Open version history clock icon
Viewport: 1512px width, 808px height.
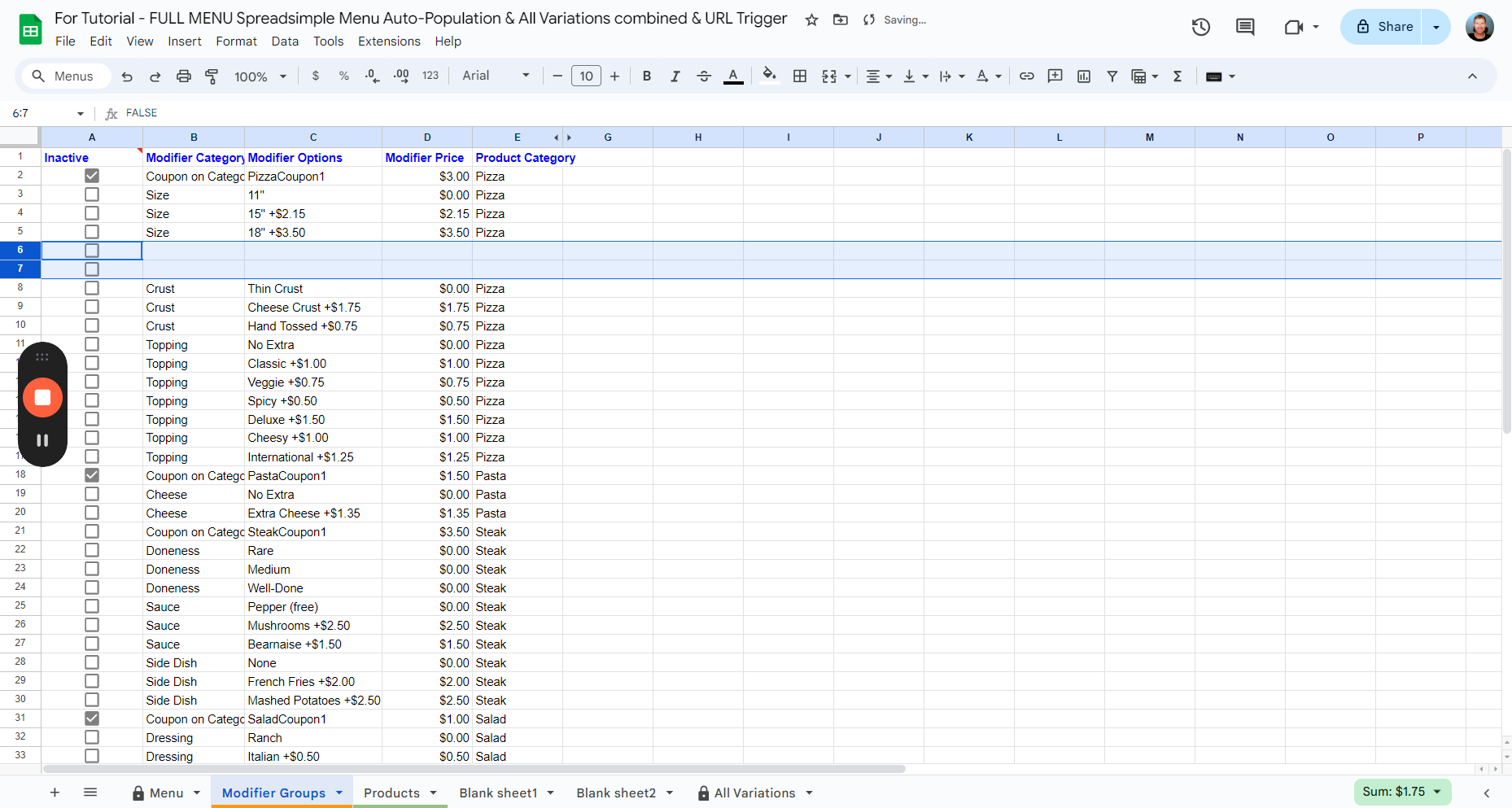click(x=1201, y=27)
